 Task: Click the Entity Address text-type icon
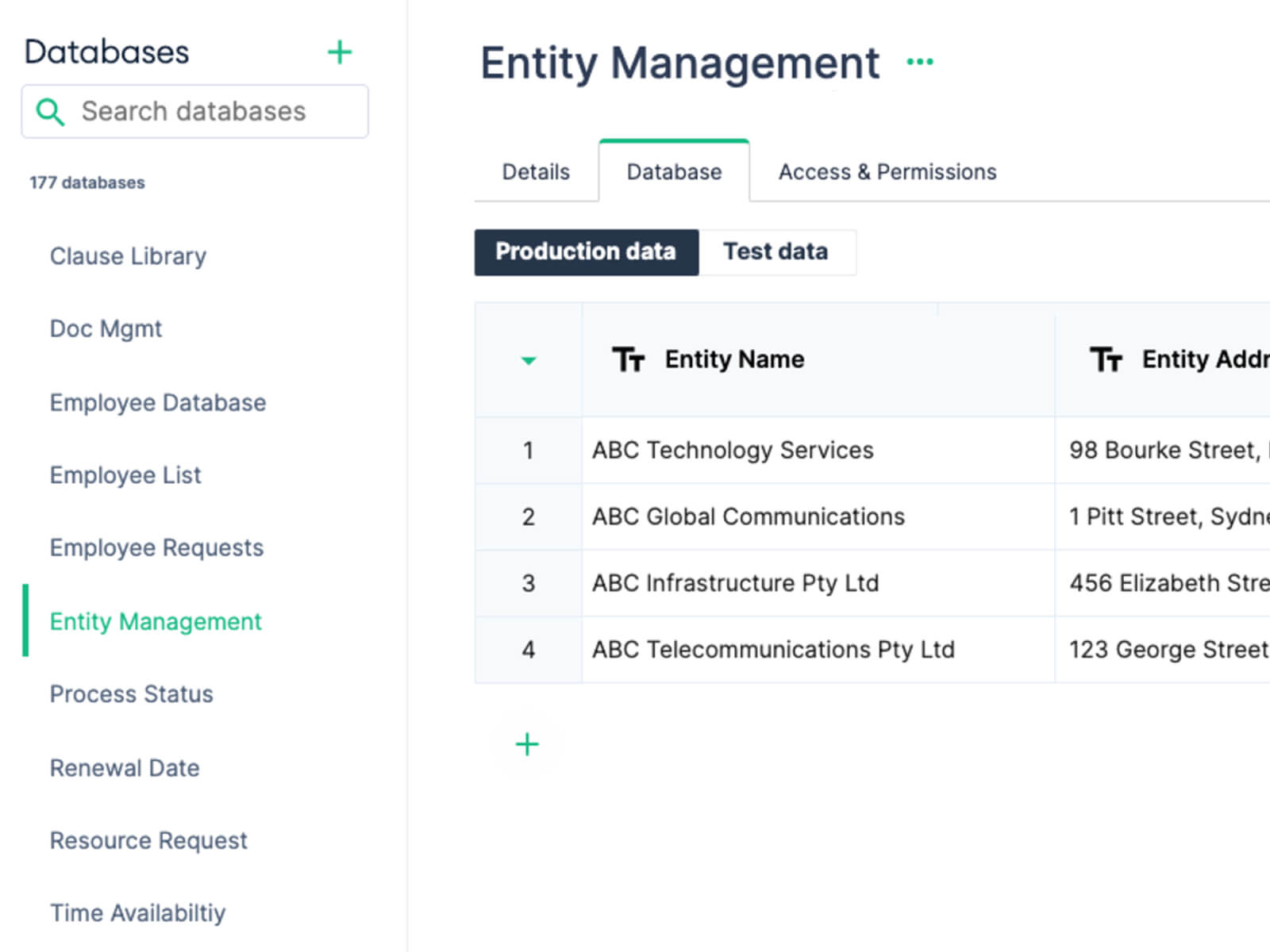pos(1106,359)
